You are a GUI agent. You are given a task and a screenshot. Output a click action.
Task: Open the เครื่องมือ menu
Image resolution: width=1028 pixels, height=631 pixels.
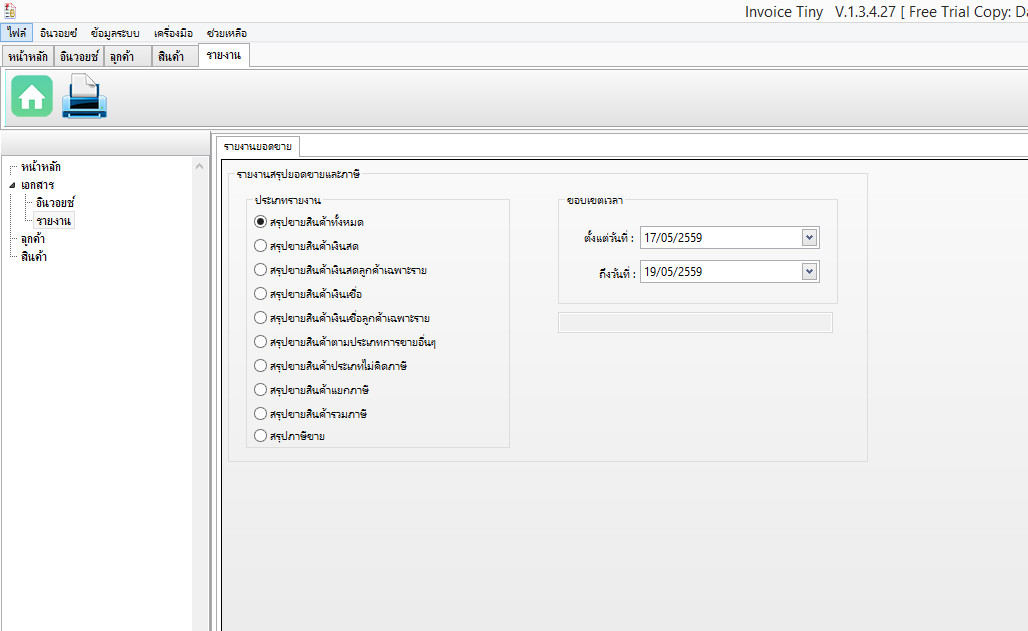click(x=173, y=33)
